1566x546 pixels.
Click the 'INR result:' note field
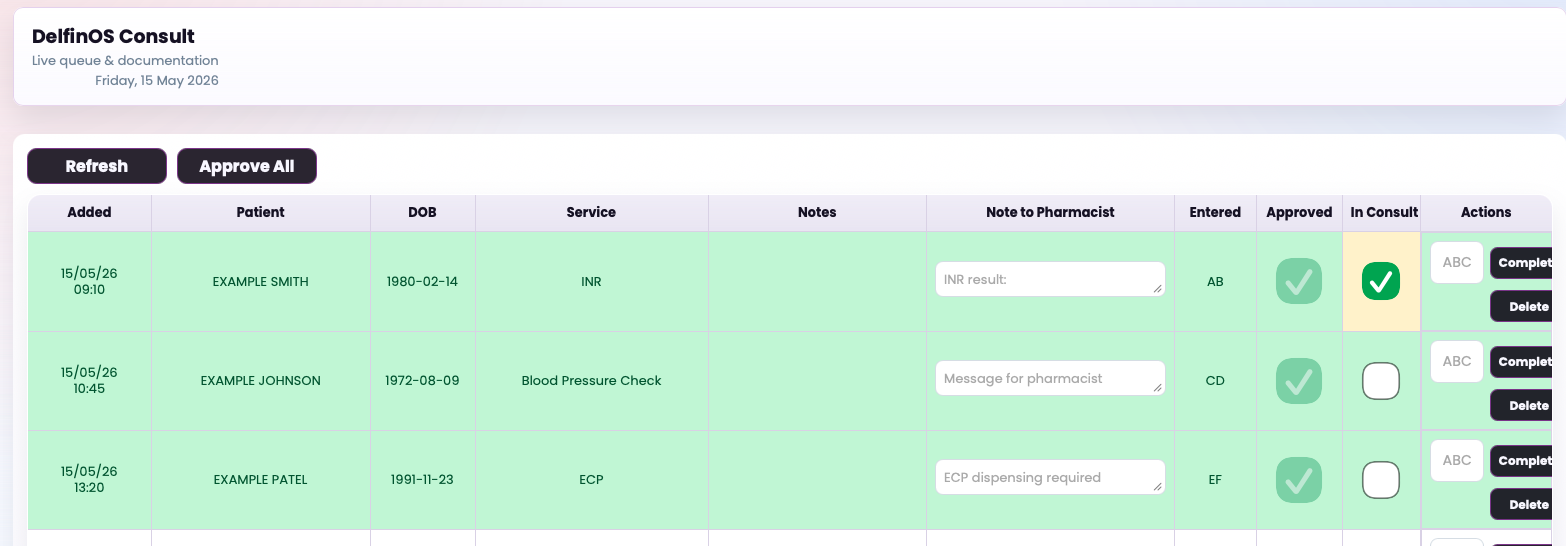coord(1050,280)
